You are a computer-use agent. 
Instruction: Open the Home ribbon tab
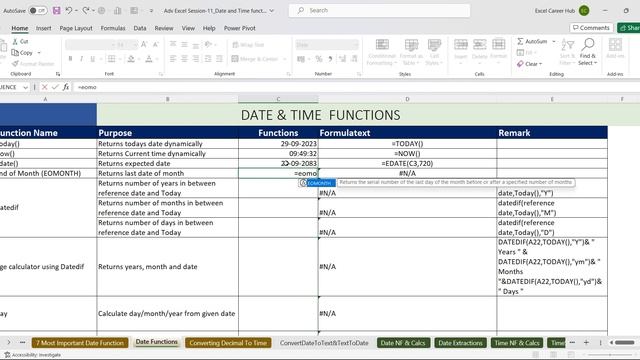[20, 28]
